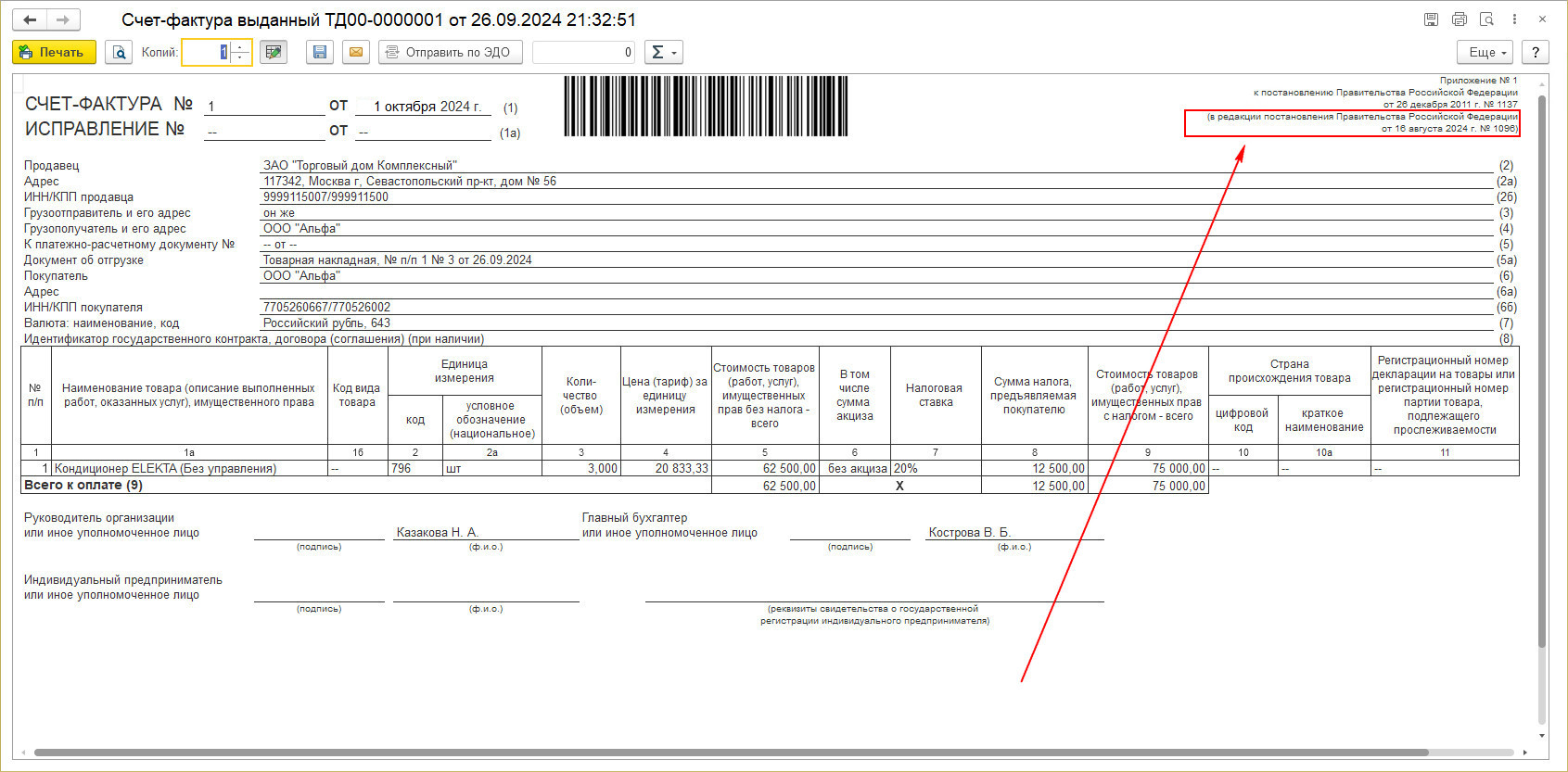Send the invoice by email envelope icon
This screenshot has width=1568, height=772.
(x=356, y=53)
